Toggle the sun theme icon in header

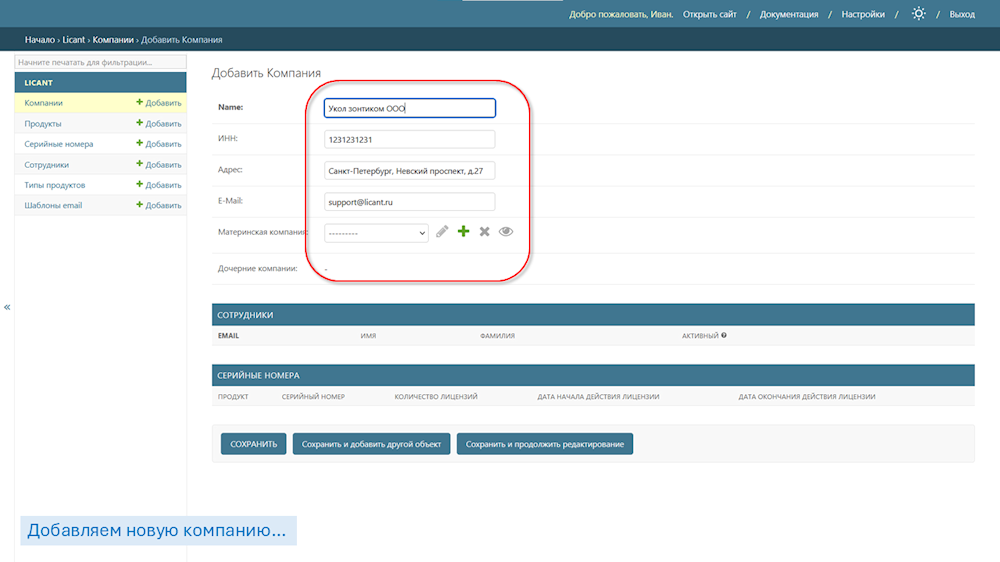918,14
